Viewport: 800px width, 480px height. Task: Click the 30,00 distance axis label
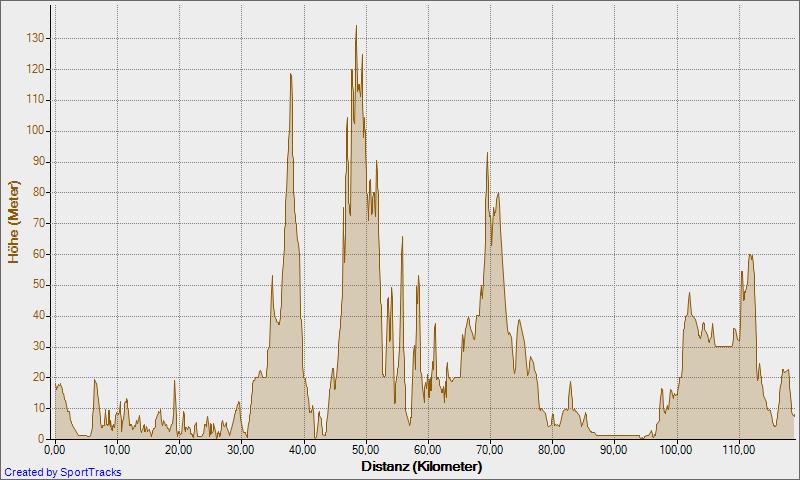241,450
